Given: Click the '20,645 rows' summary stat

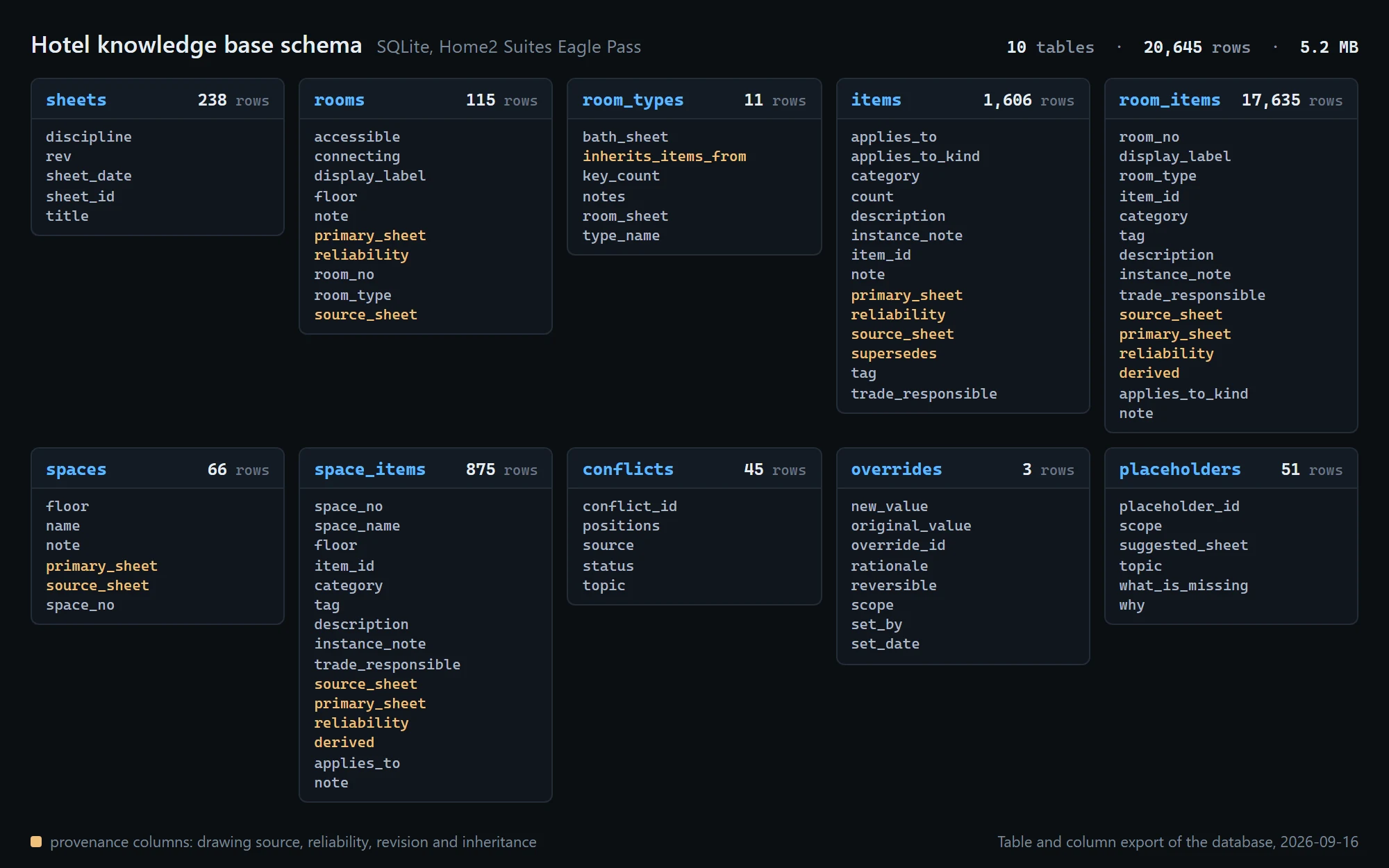Looking at the screenshot, I should coord(1197,47).
